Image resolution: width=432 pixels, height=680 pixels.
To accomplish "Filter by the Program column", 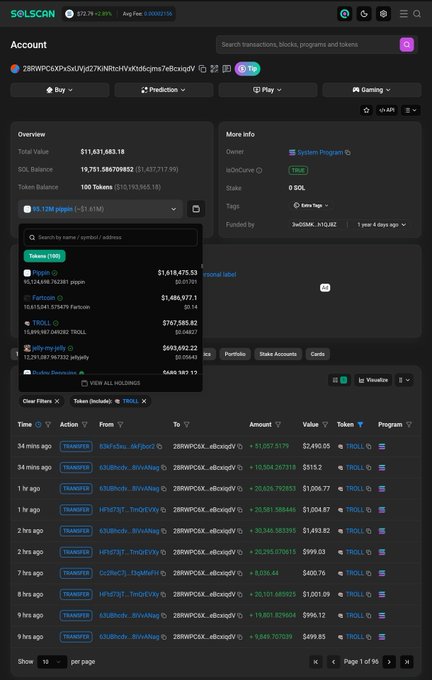I will pos(409,425).
